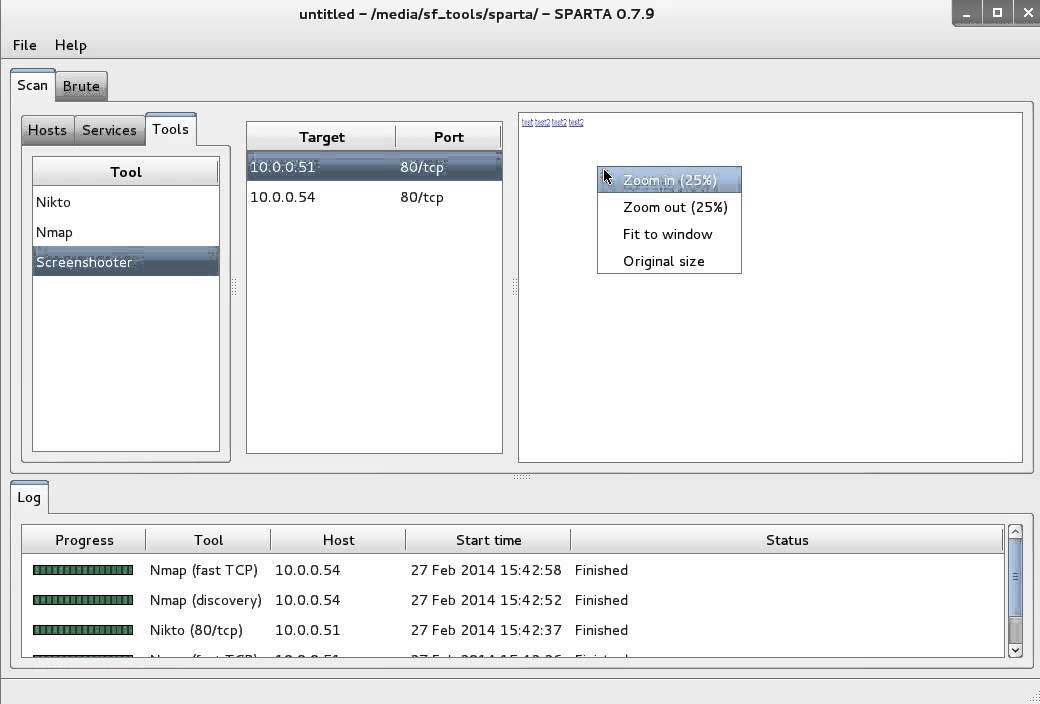Open the Hosts tab
This screenshot has width=1040, height=704.
pos(47,130)
